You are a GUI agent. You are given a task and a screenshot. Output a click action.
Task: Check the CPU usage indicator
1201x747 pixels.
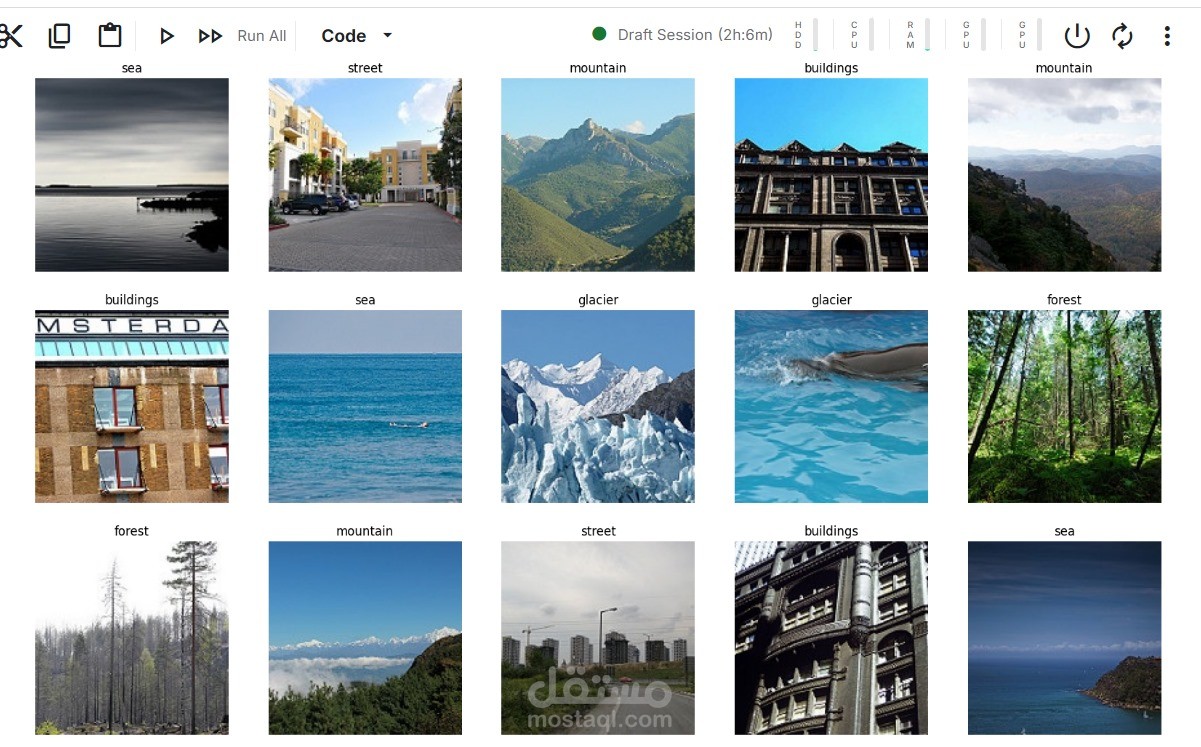click(x=863, y=34)
